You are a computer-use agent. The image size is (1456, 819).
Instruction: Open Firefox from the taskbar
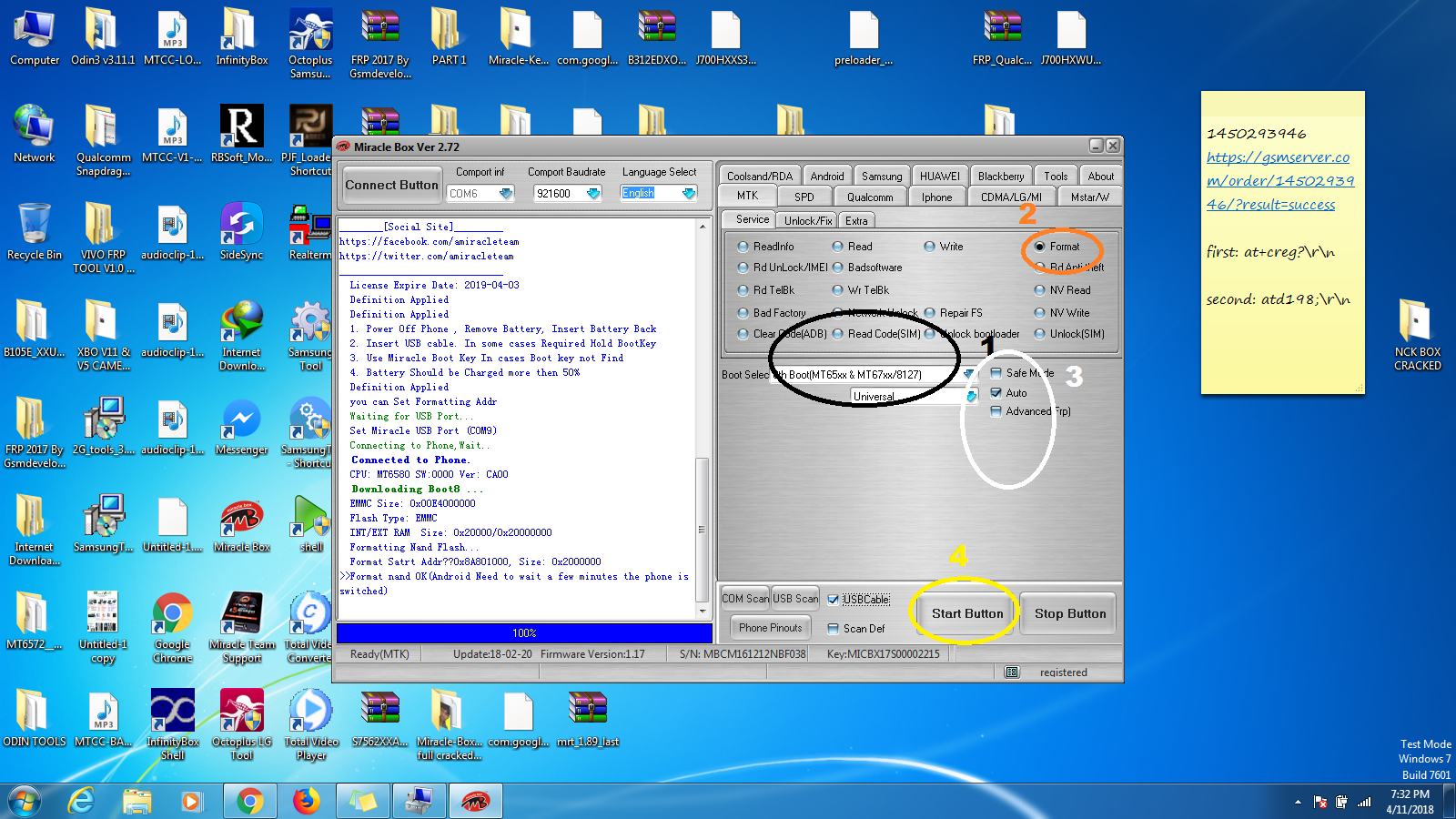pos(306,801)
